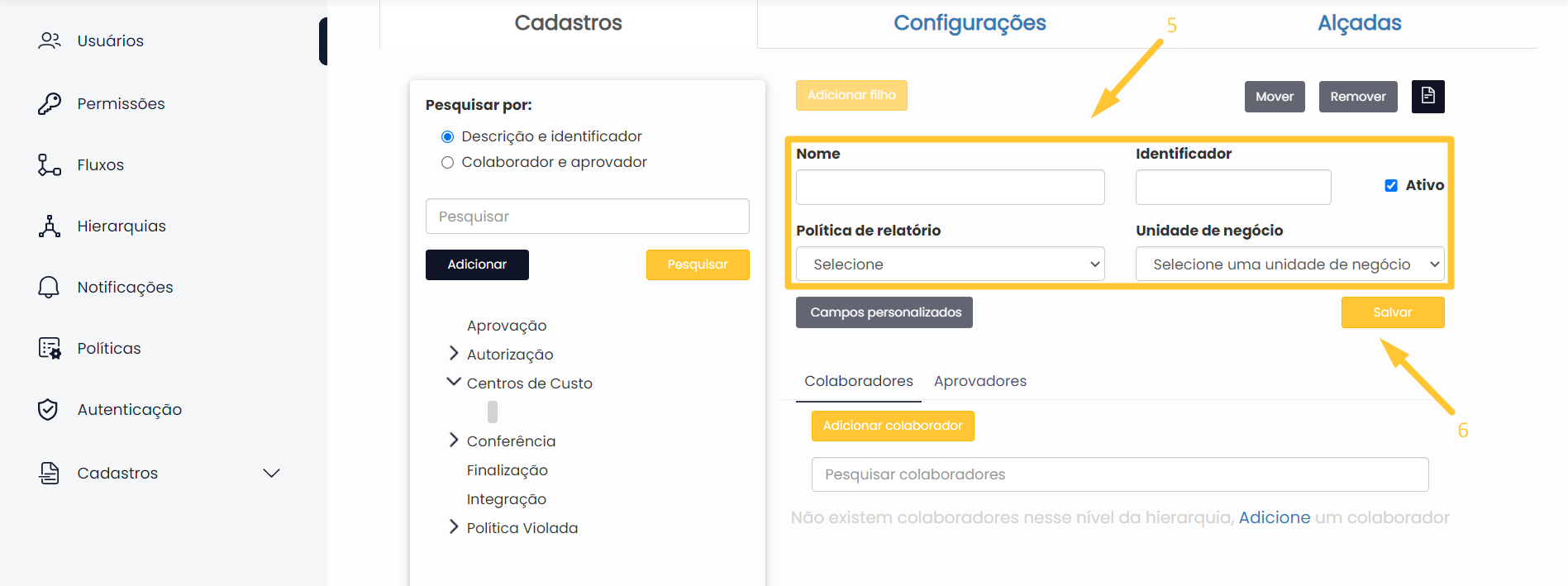Switch to the Aprovadores tab
This screenshot has width=1568, height=586.
tap(979, 381)
